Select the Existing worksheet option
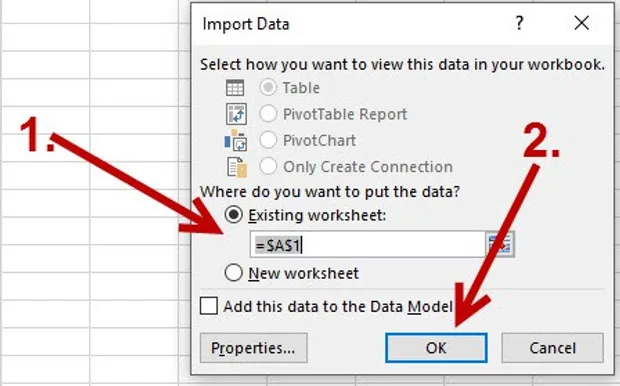The height and width of the screenshot is (386, 620). tap(233, 215)
